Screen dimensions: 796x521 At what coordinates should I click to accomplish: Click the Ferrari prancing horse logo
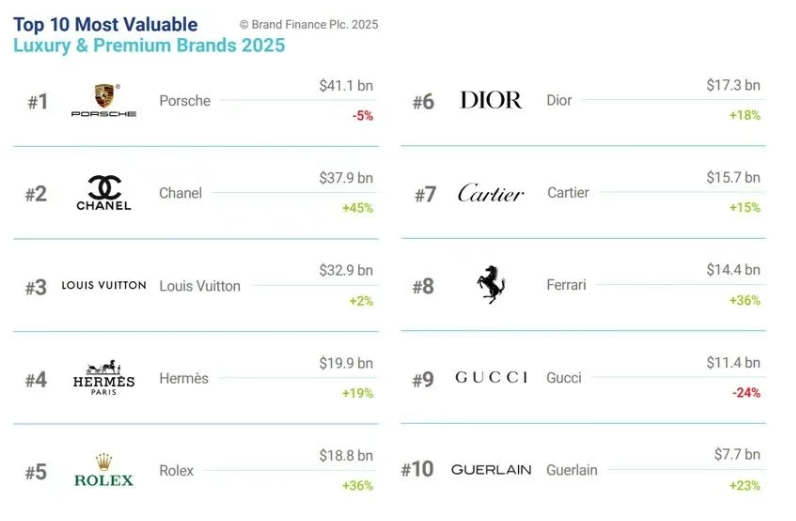pos(490,285)
